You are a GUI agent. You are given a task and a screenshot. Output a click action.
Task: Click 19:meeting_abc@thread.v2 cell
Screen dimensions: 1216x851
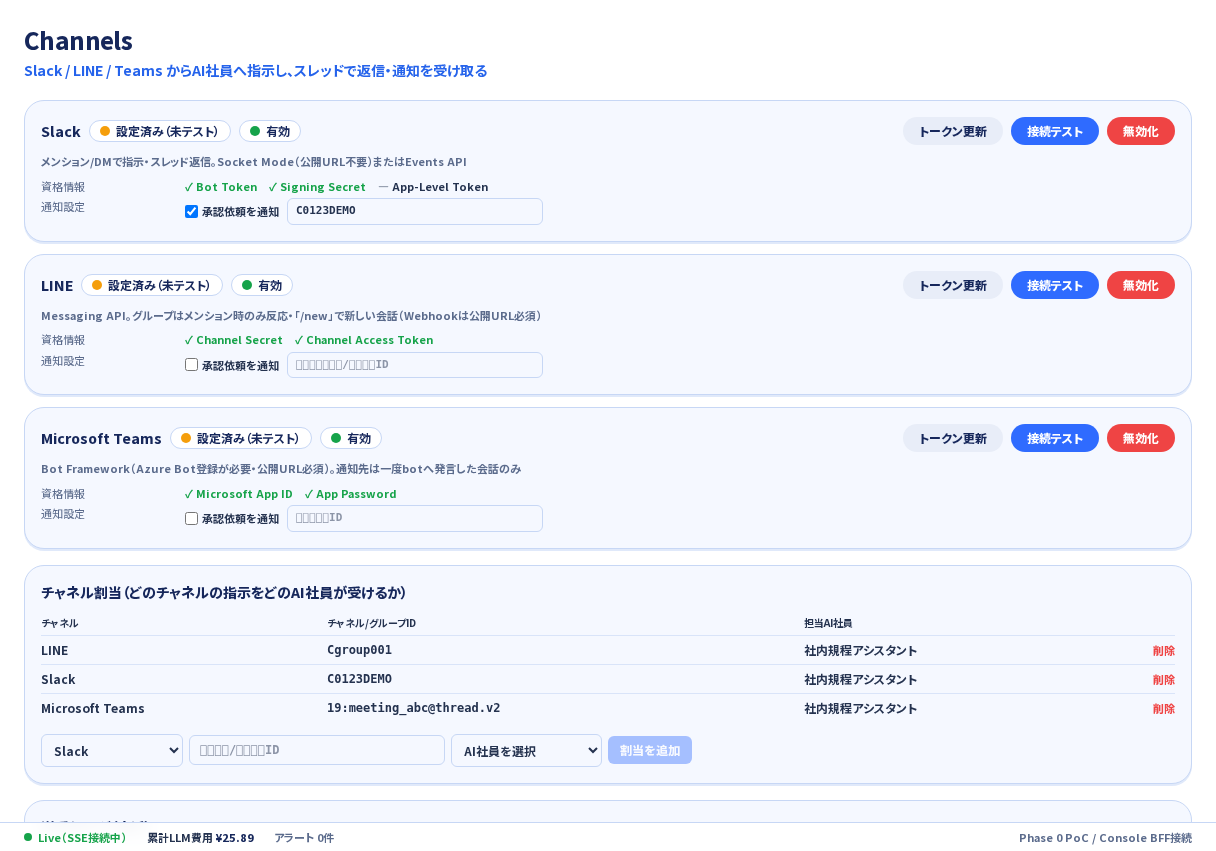[x=413, y=708]
